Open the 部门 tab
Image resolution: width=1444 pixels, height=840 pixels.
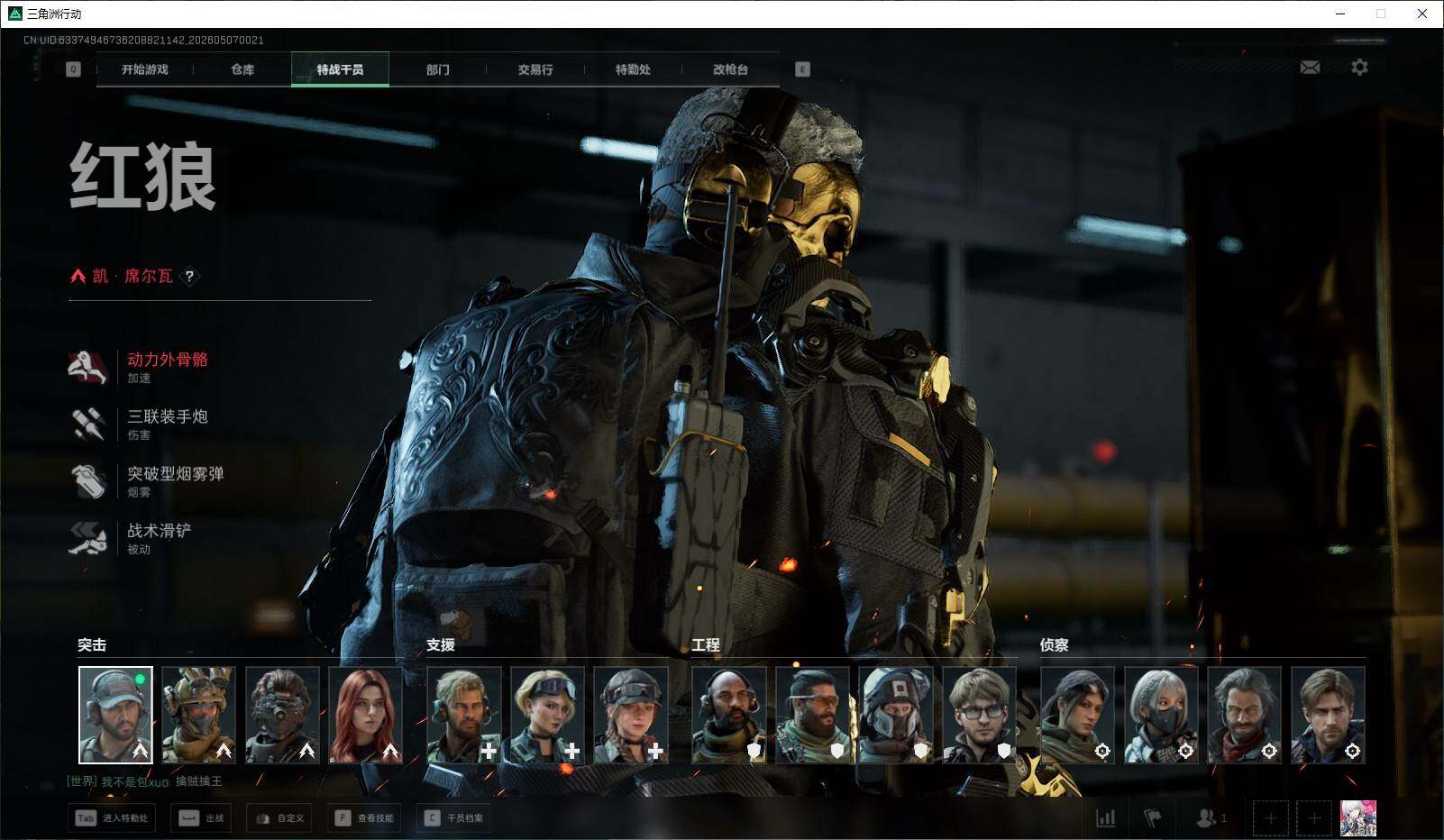point(438,69)
